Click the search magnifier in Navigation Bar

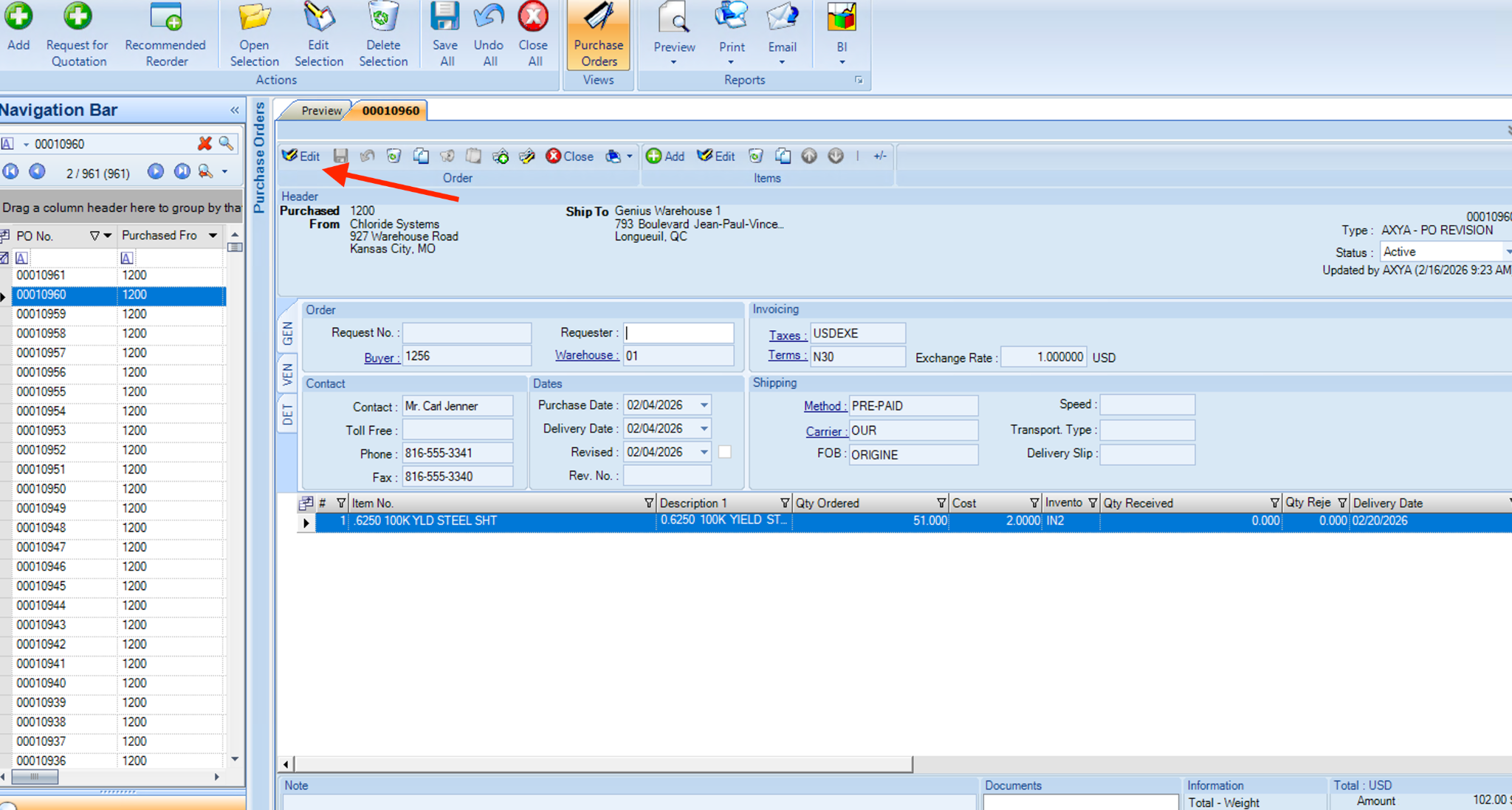226,143
